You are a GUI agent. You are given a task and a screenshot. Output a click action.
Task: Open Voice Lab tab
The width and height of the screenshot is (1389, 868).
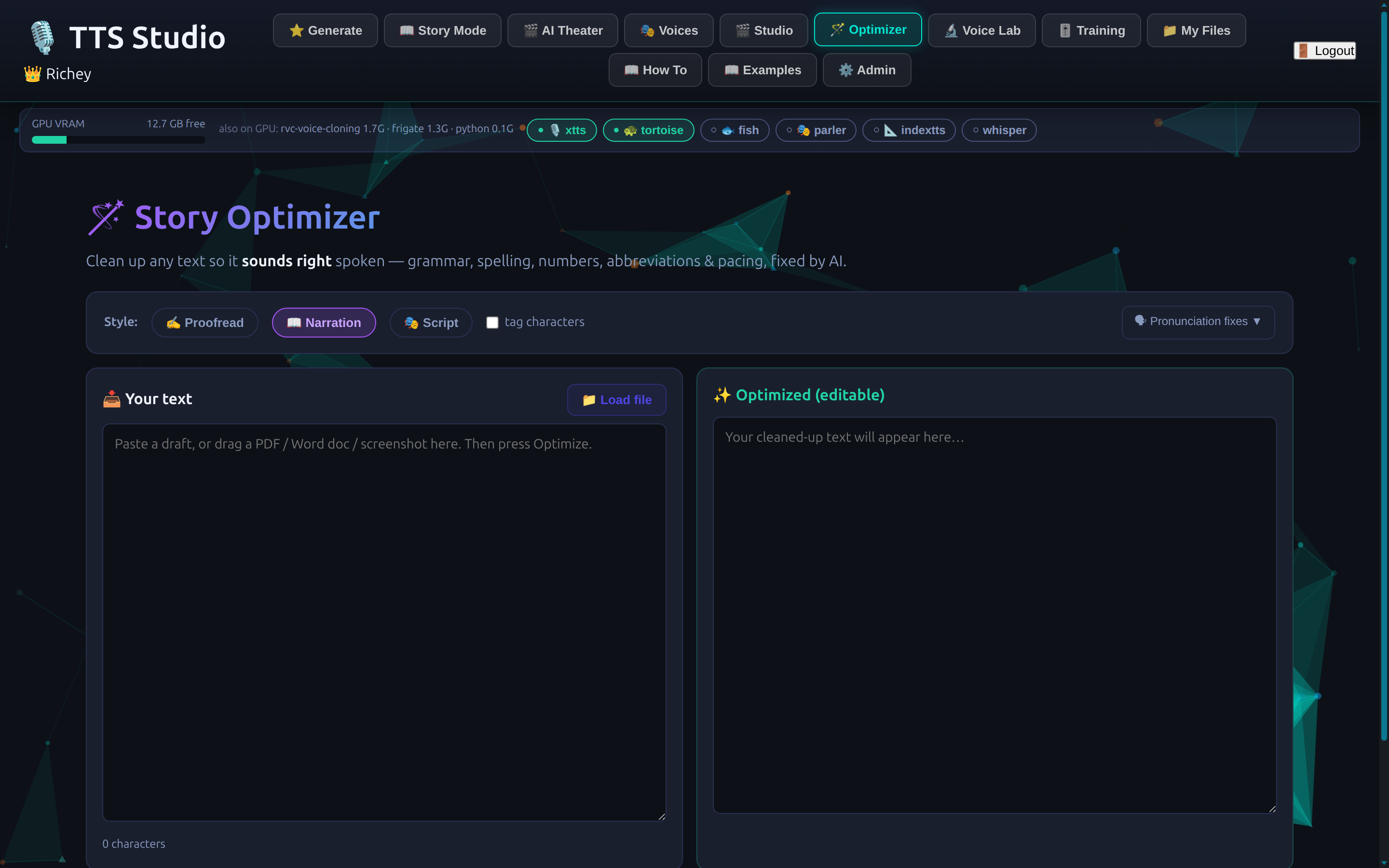(x=982, y=30)
